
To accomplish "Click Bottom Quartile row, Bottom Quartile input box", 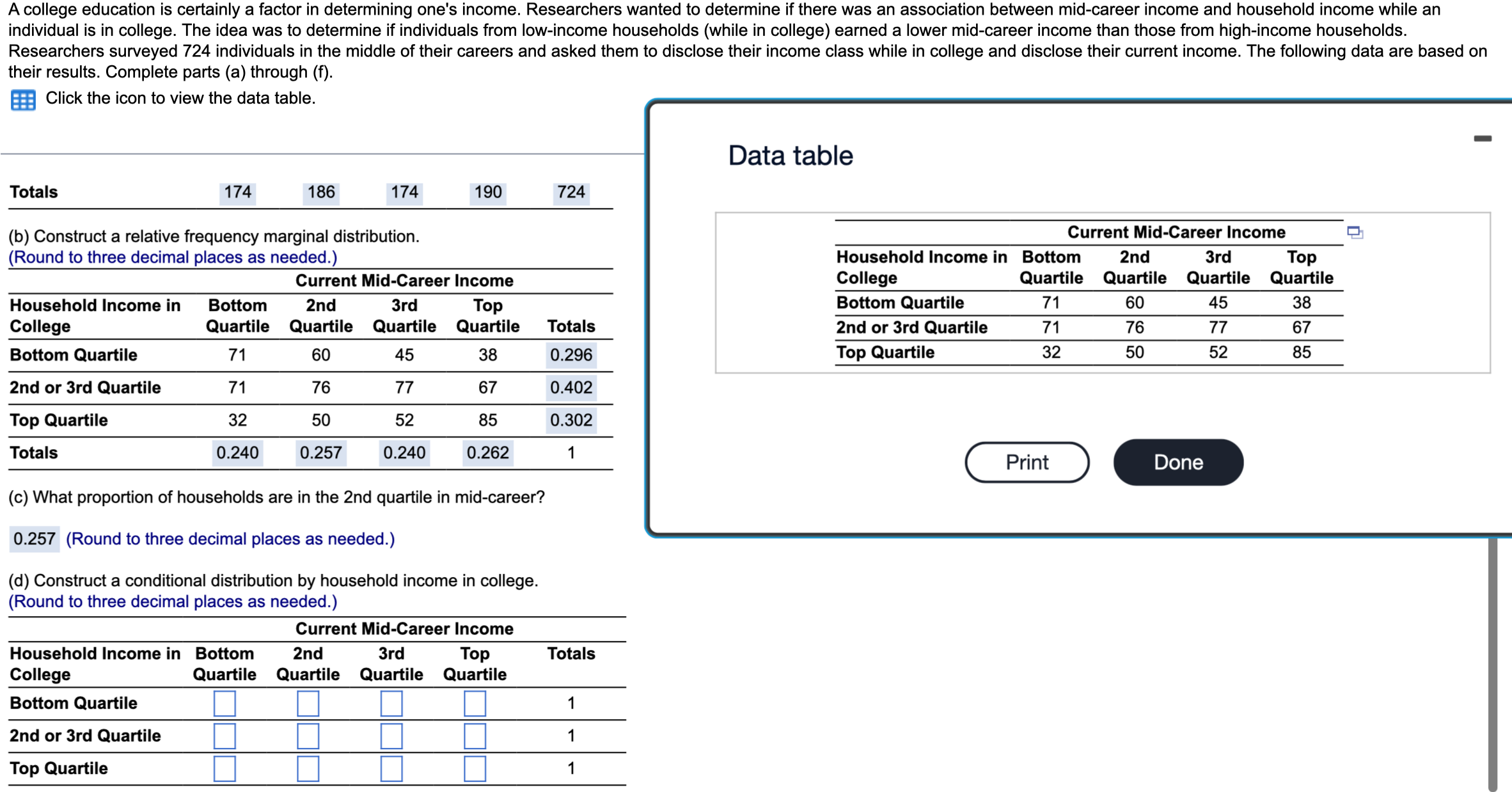I will 224,703.
